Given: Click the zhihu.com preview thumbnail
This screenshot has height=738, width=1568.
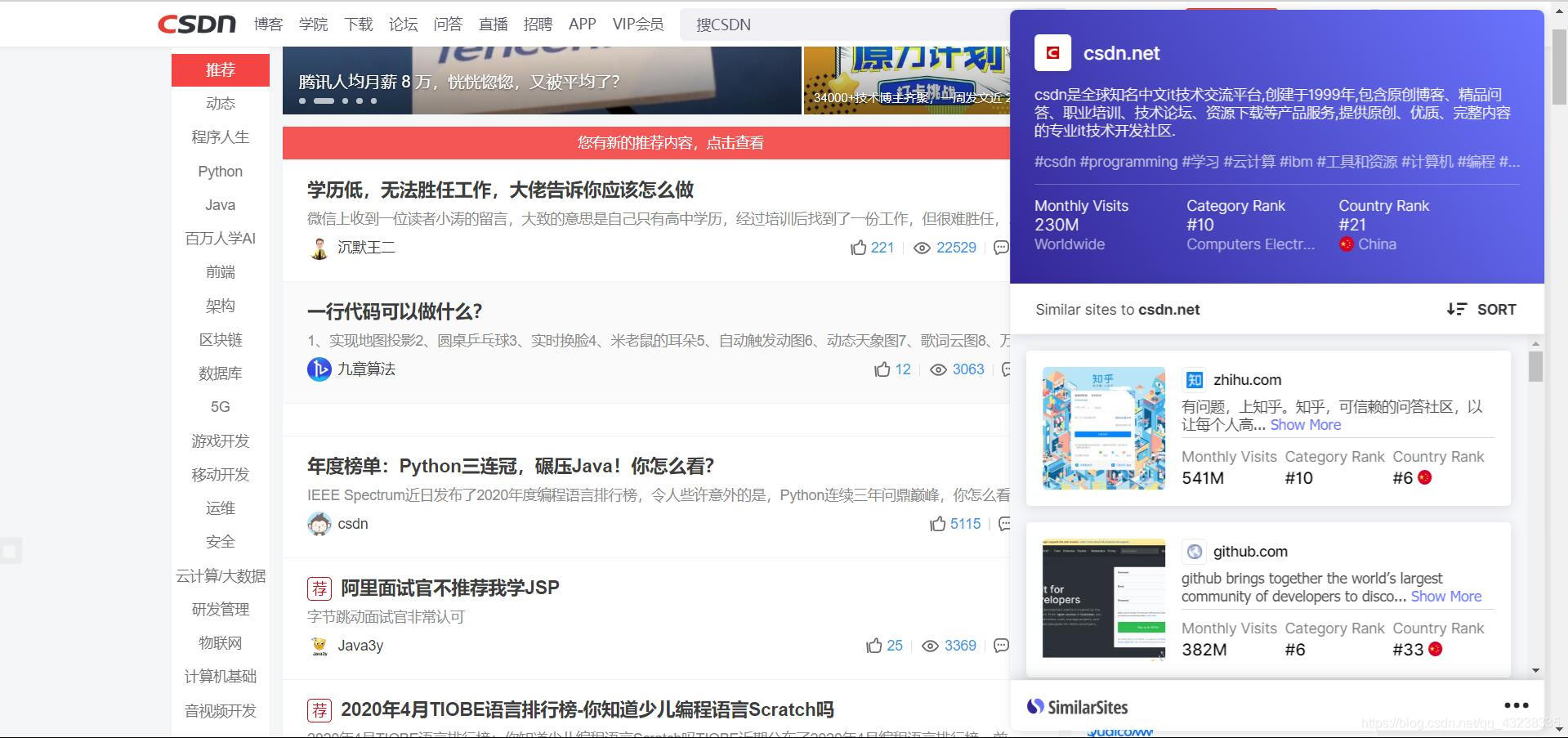Looking at the screenshot, I should tap(1104, 428).
